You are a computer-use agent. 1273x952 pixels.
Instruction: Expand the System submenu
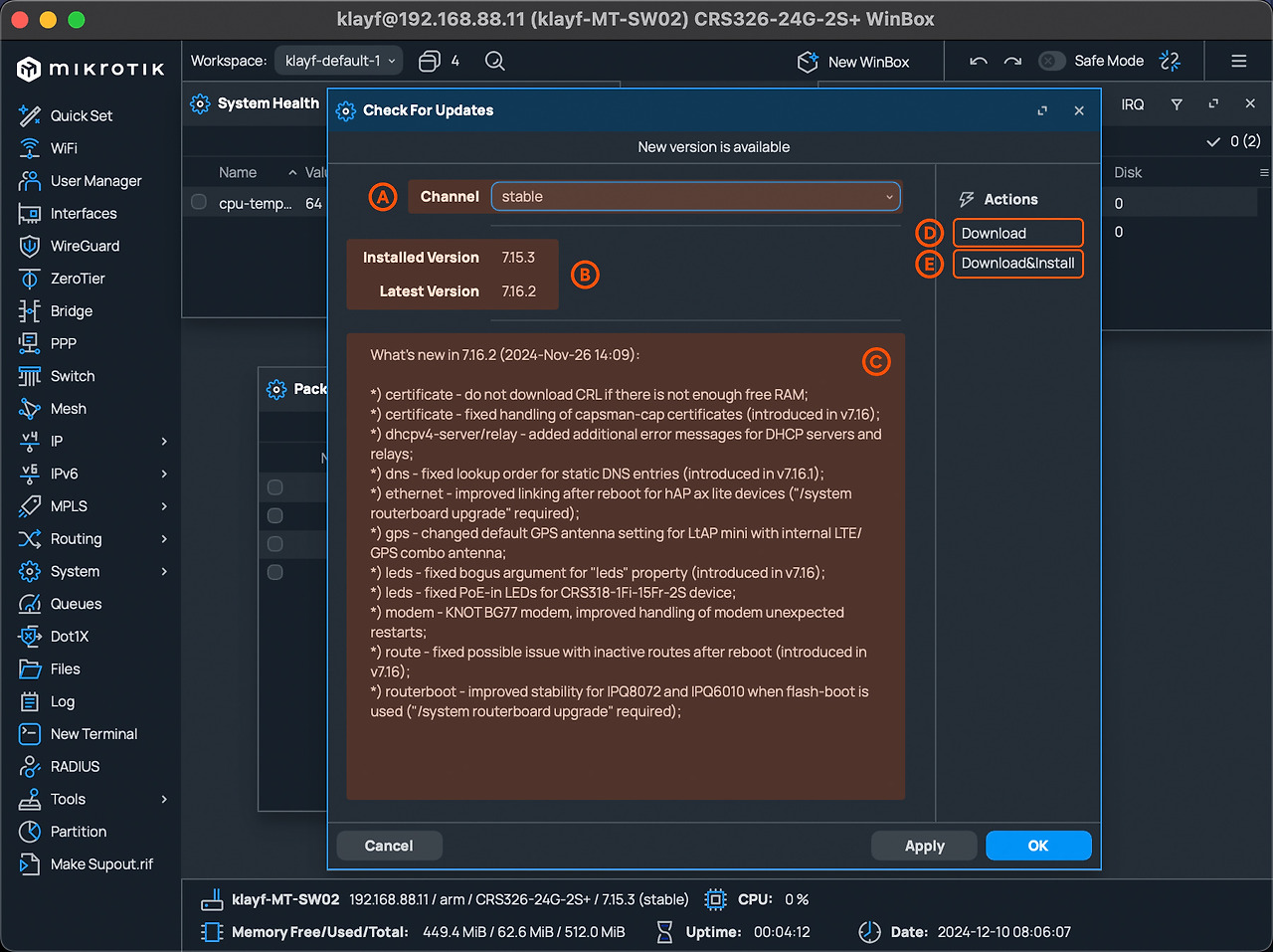point(164,571)
